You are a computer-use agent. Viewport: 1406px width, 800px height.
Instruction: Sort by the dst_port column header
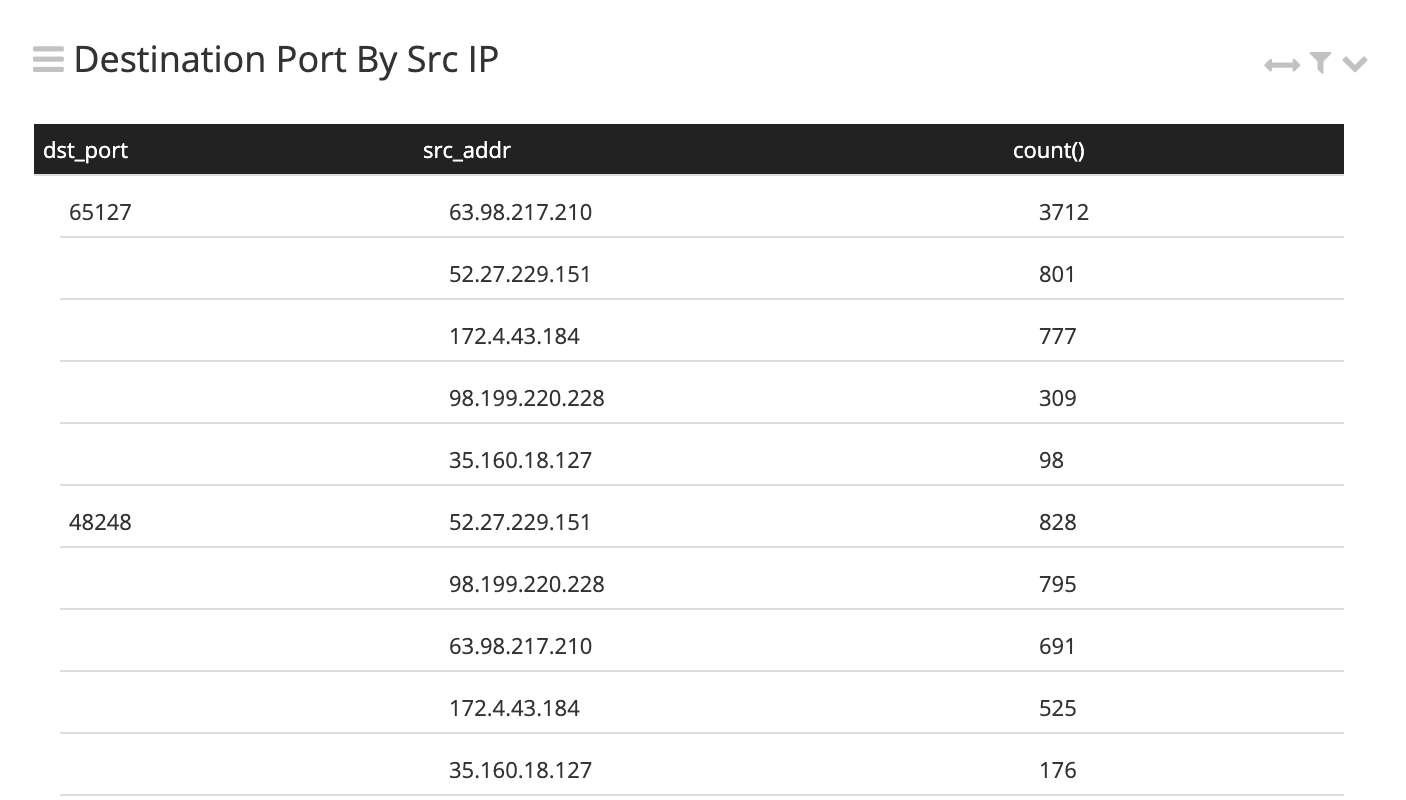86,150
